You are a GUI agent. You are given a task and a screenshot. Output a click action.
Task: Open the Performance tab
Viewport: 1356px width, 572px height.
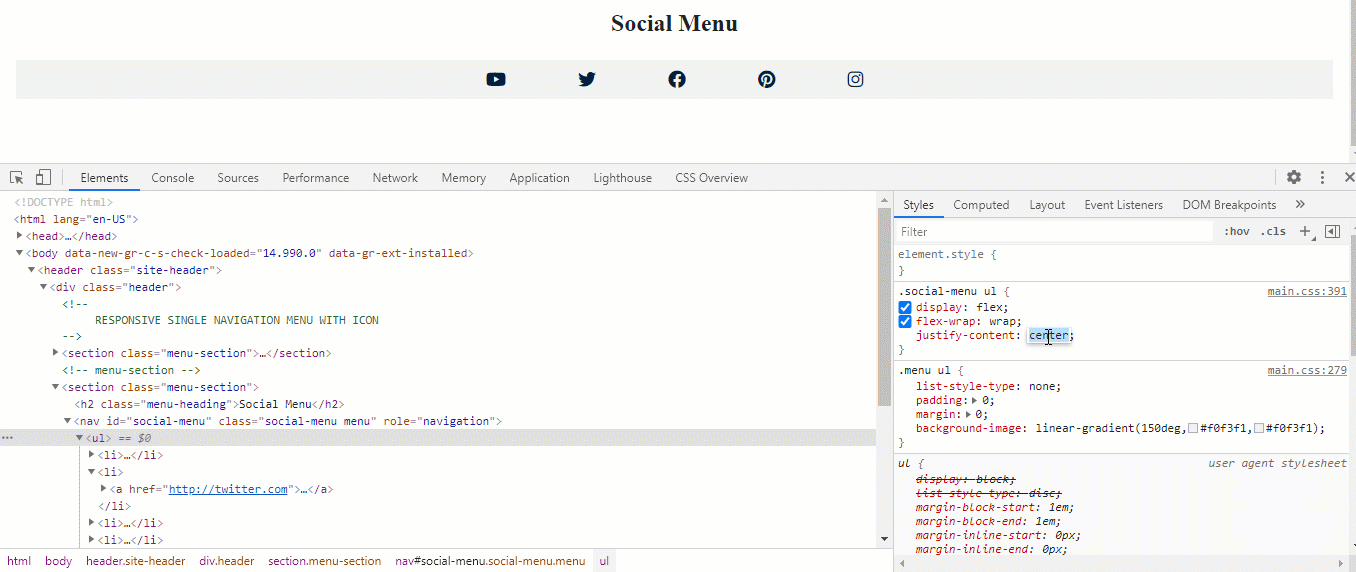316,178
